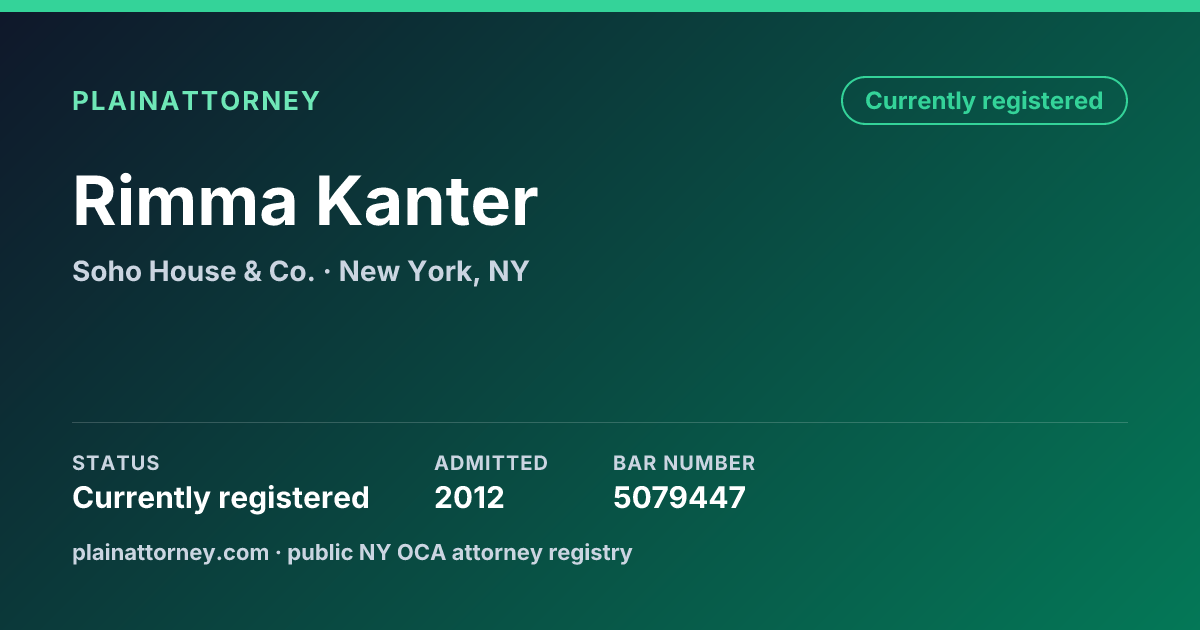1200x630 pixels.
Task: Click the middle dot between employer and city
Action: coord(327,272)
